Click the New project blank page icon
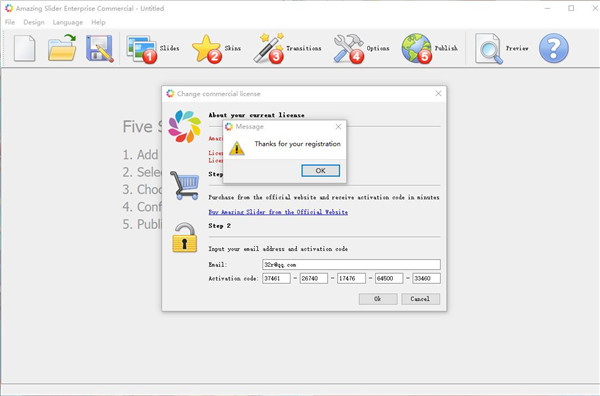This screenshot has height=396, width=600. click(x=25, y=48)
